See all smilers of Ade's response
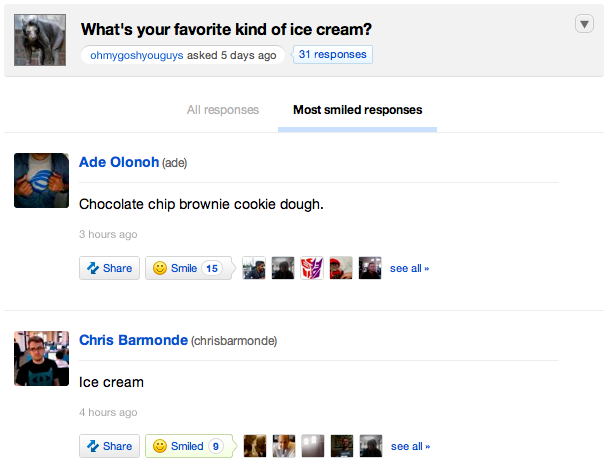The height and width of the screenshot is (476, 611). tap(409, 268)
